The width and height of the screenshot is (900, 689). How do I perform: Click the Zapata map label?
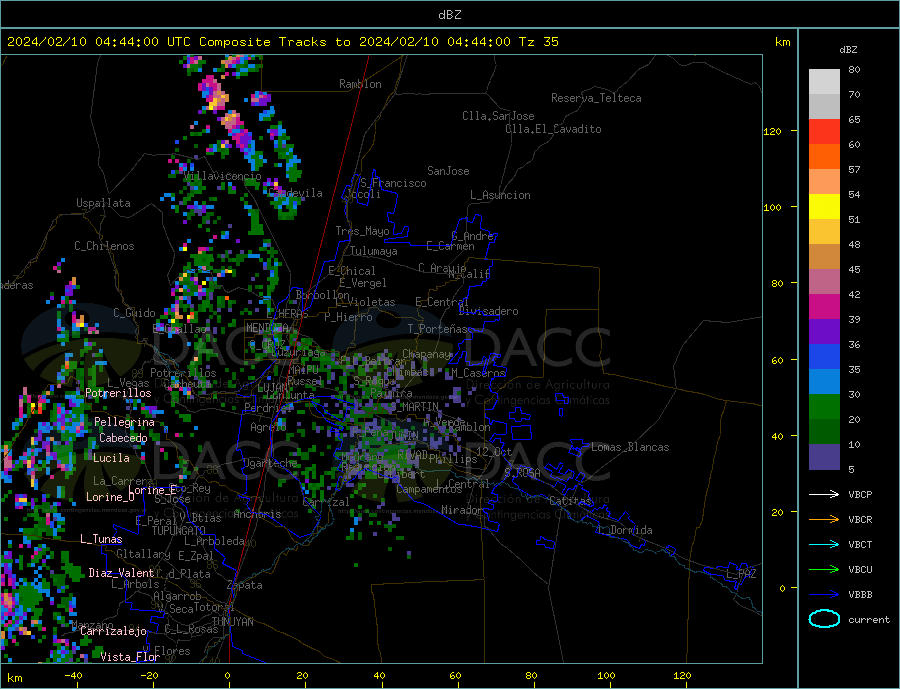245,585
